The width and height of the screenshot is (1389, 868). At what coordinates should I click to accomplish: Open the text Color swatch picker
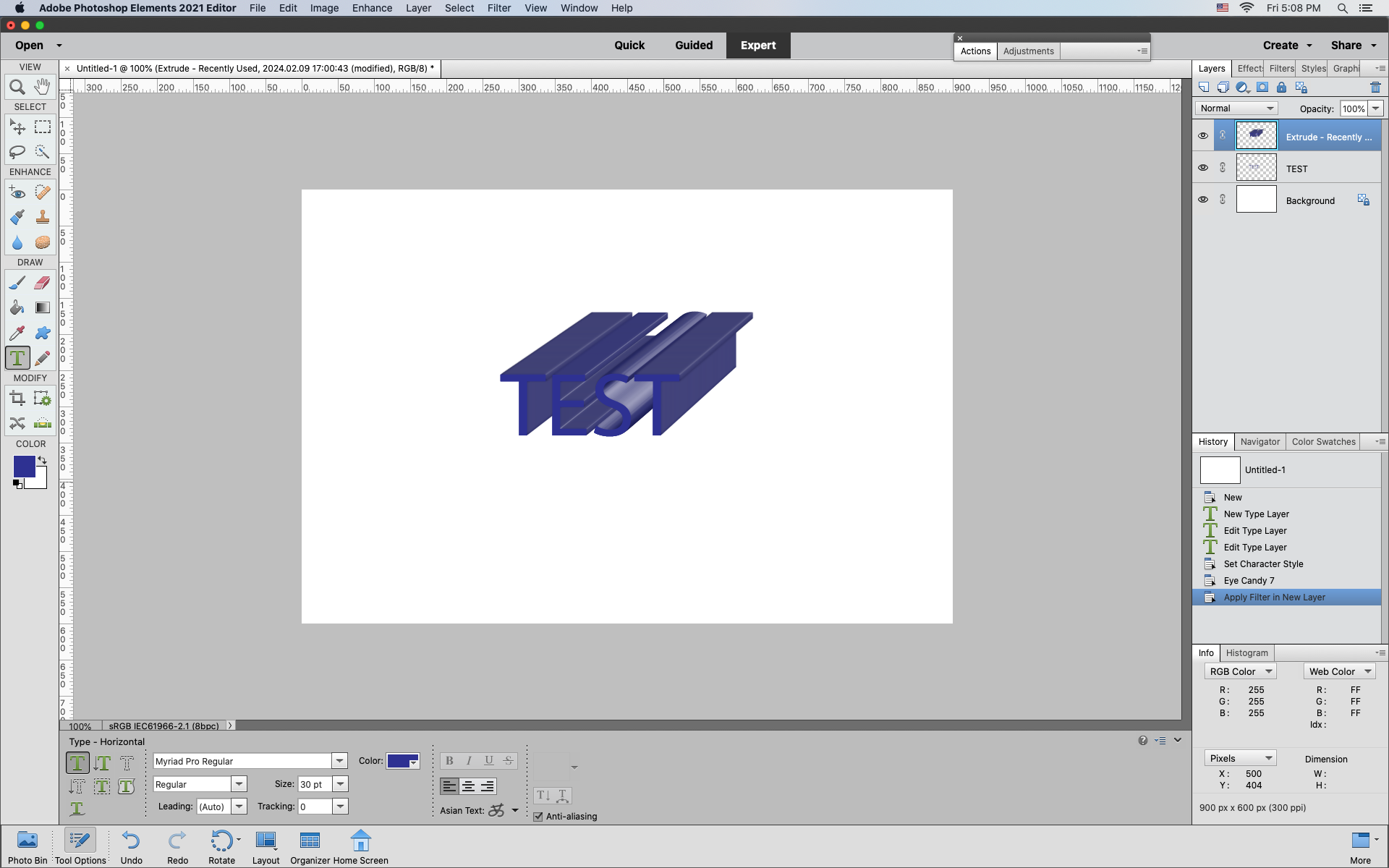403,760
